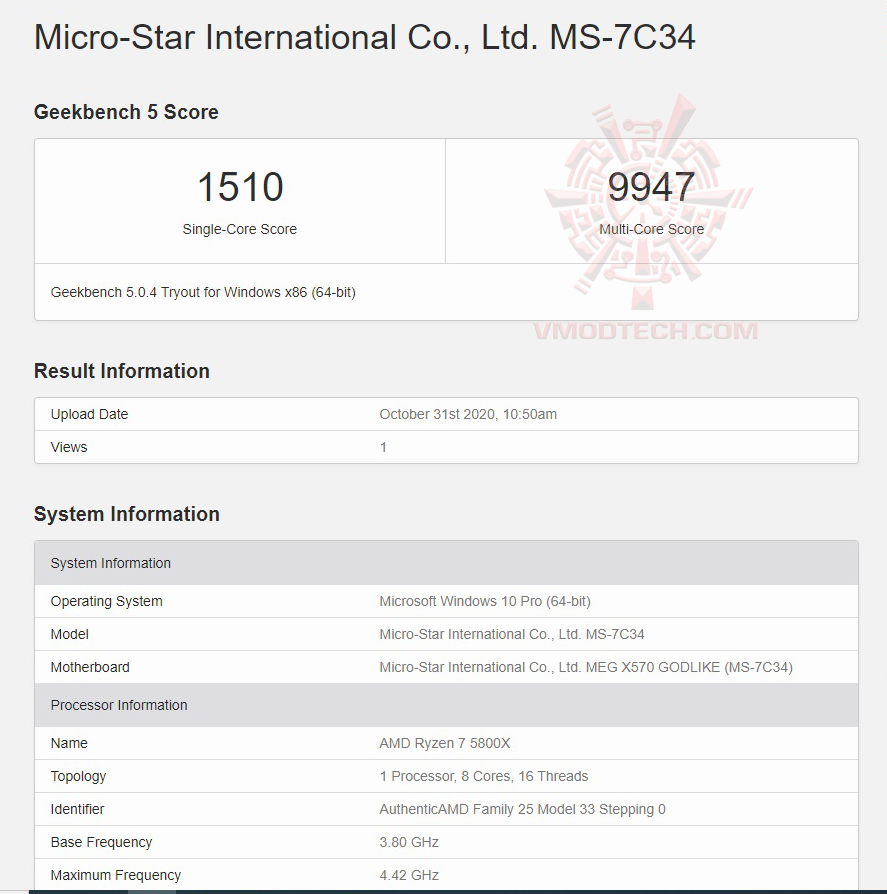Click the Maximum Frequency label
887x894 pixels.
click(x=116, y=876)
